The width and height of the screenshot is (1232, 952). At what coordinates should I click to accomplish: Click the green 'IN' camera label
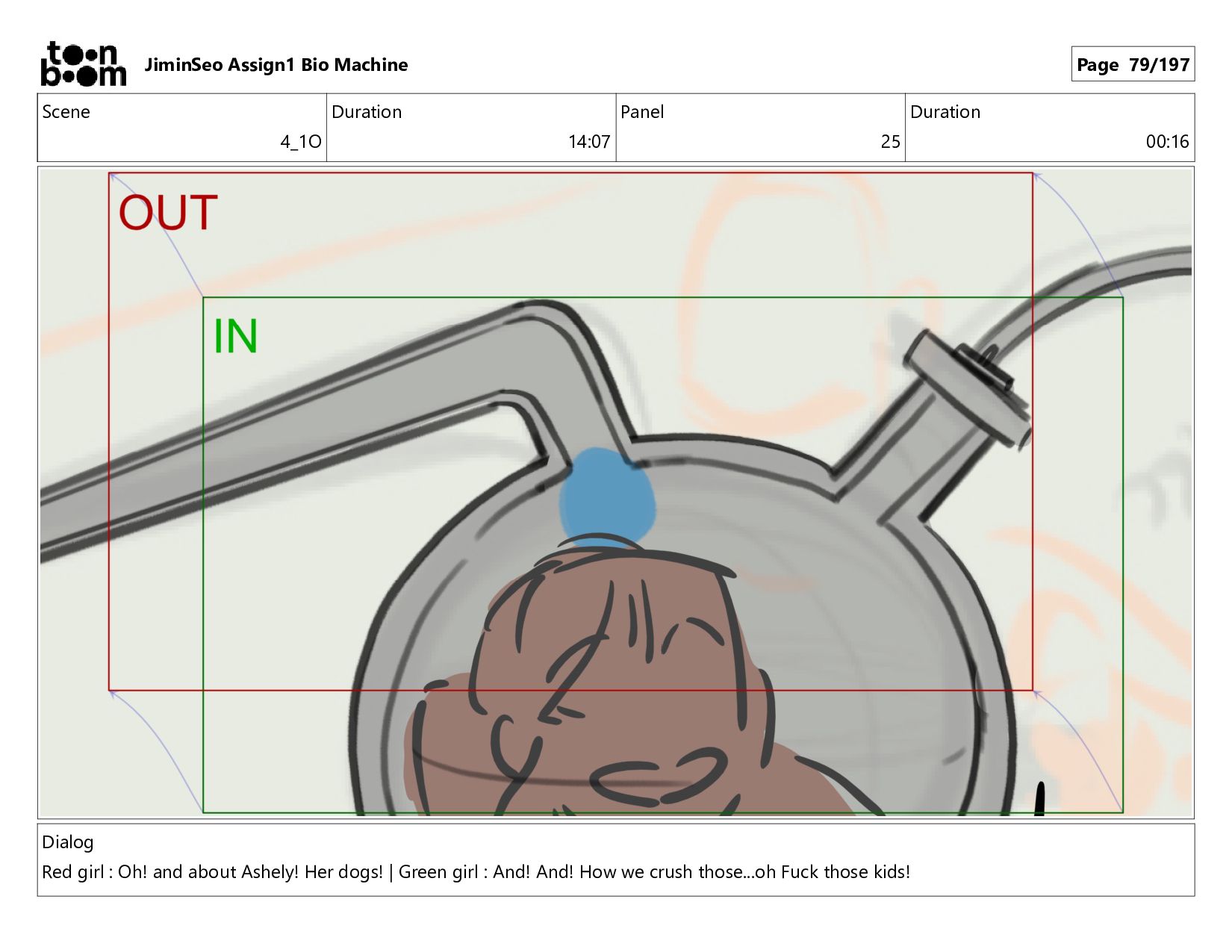[235, 337]
